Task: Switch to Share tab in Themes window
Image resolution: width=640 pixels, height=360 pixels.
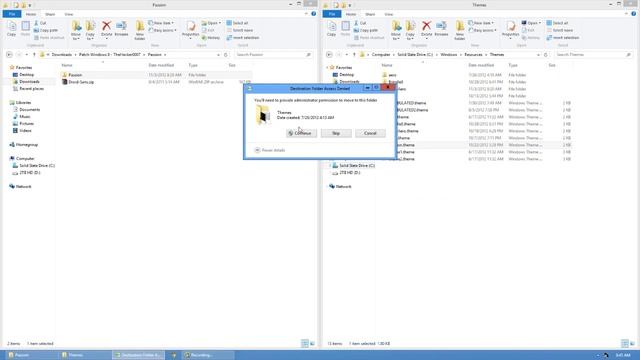Action: (x=370, y=14)
